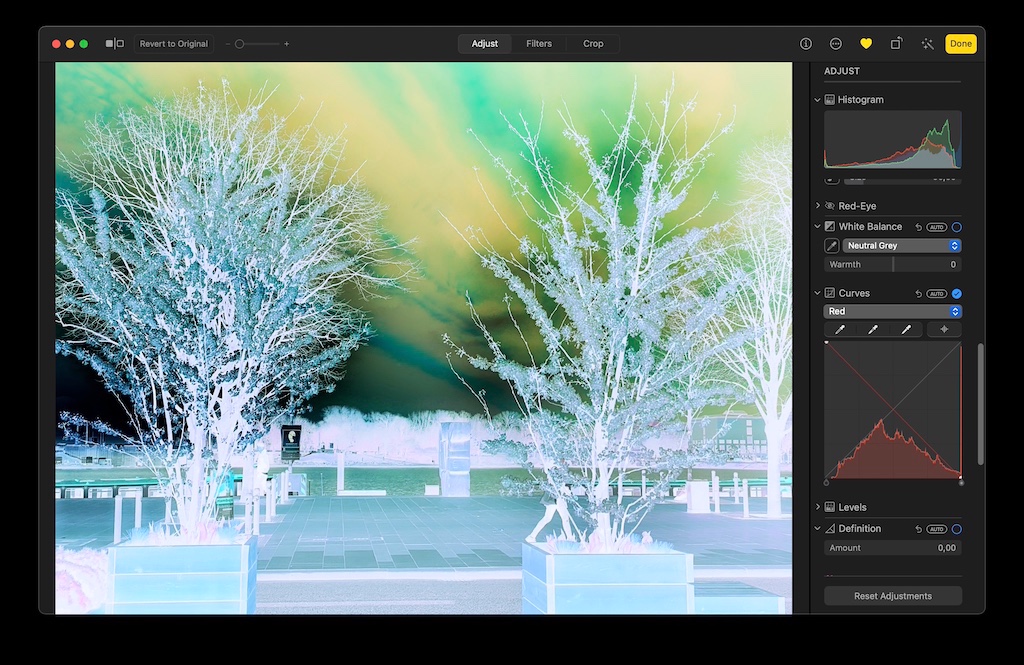Viewport: 1024px width, 665px height.
Task: Open the More options ellipsis menu
Action: (836, 44)
